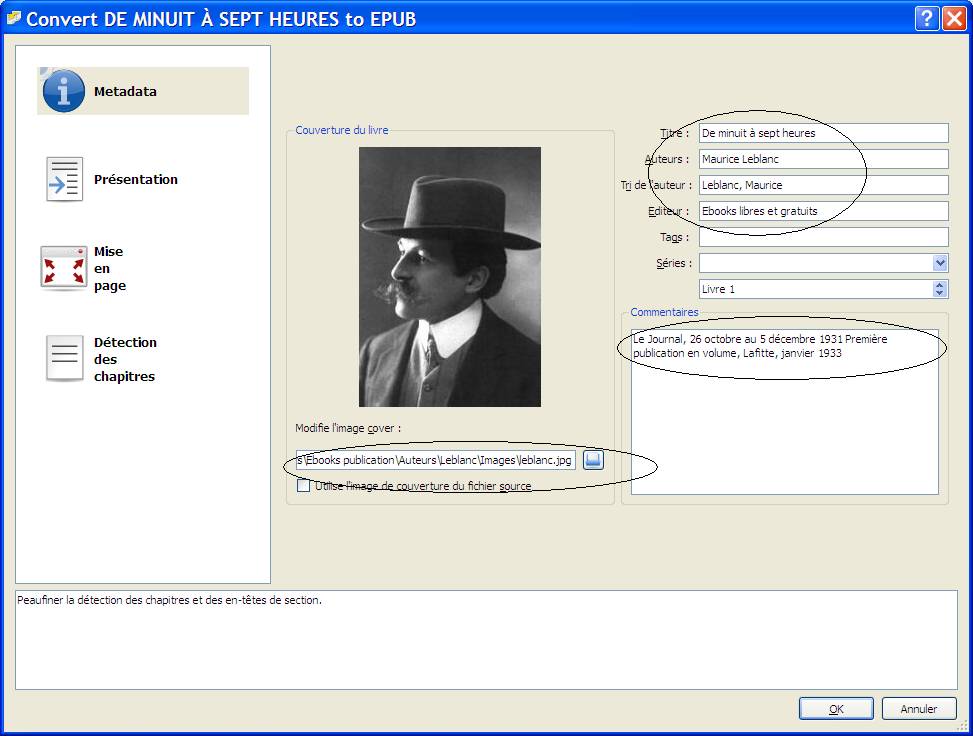This screenshot has width=973, height=736.
Task: Click the Détection des chapitres icon
Action: point(65,359)
